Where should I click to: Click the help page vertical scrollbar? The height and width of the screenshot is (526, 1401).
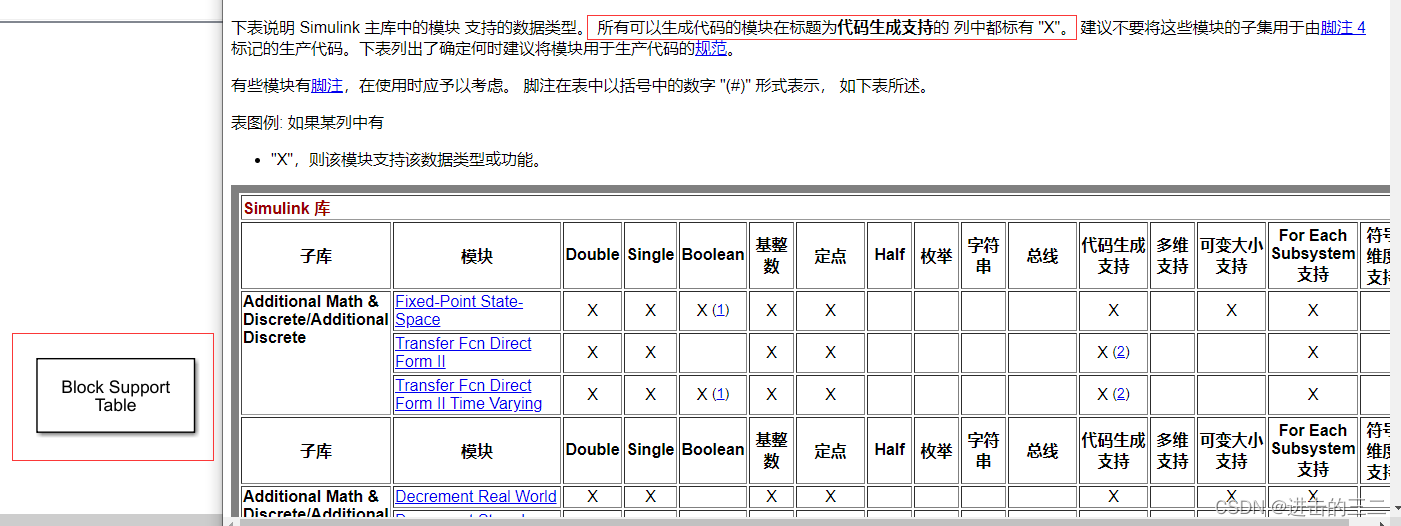coord(1395,258)
